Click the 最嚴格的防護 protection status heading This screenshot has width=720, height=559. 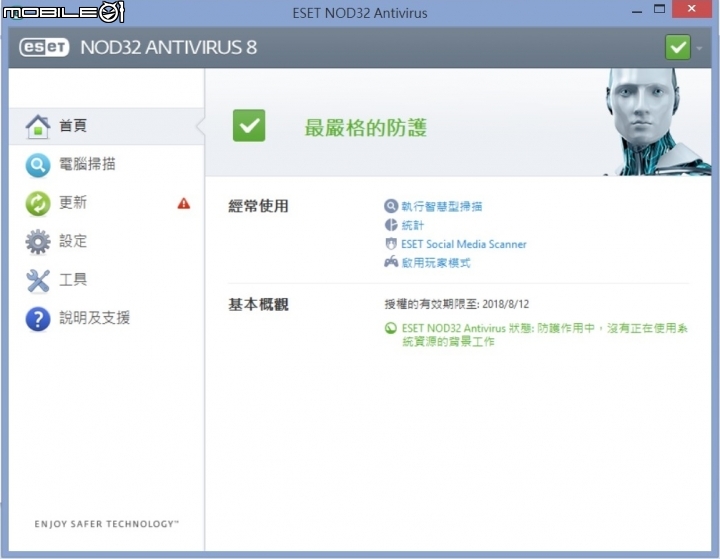(x=366, y=127)
